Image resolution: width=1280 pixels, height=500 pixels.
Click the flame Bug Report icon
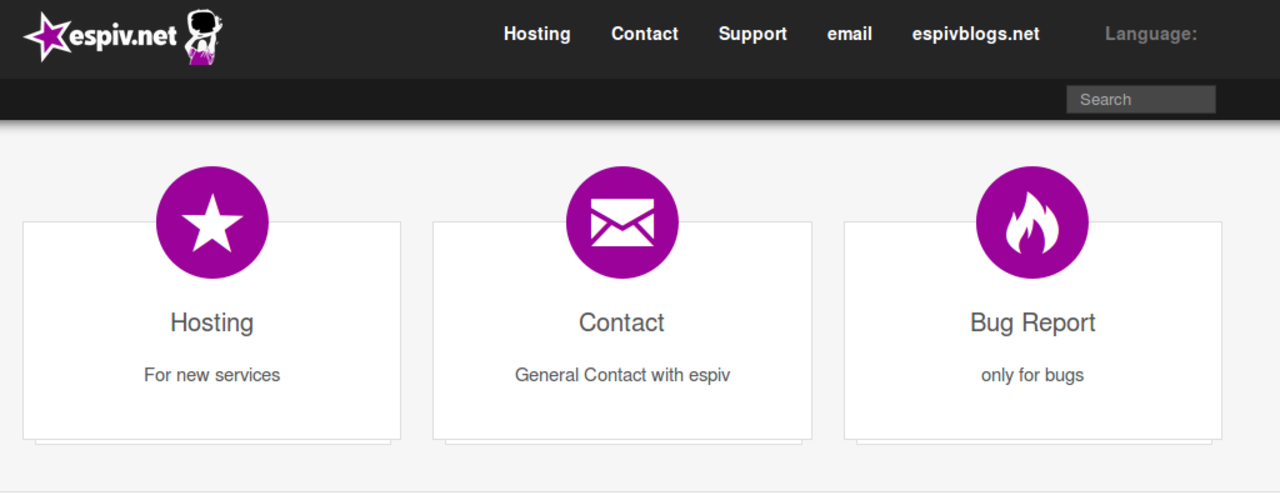point(1032,222)
